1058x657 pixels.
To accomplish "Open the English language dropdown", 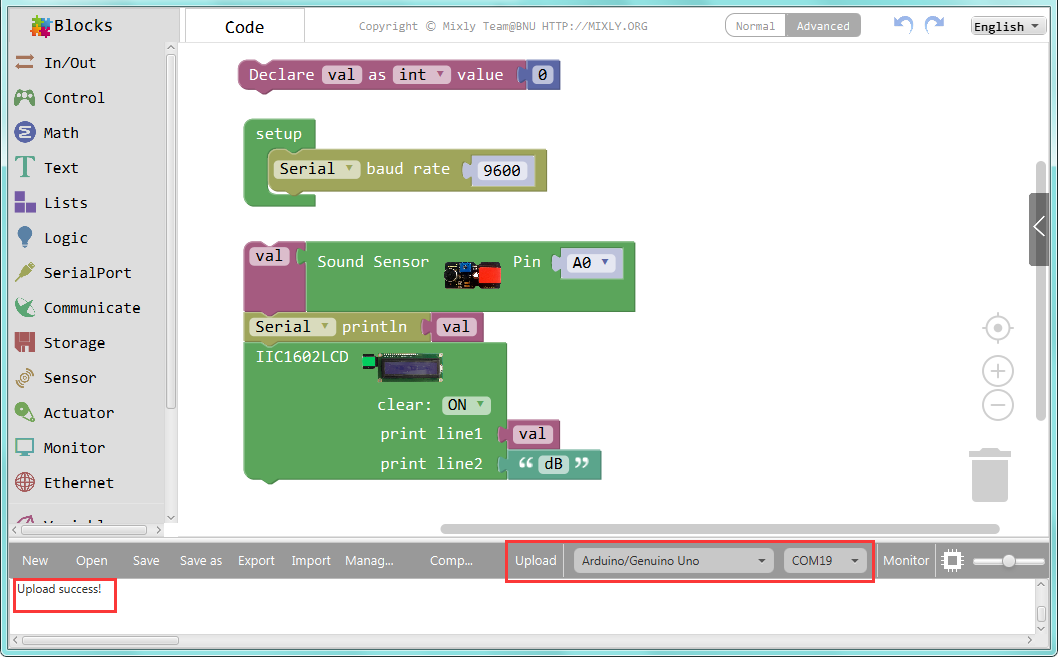I will click(1008, 26).
